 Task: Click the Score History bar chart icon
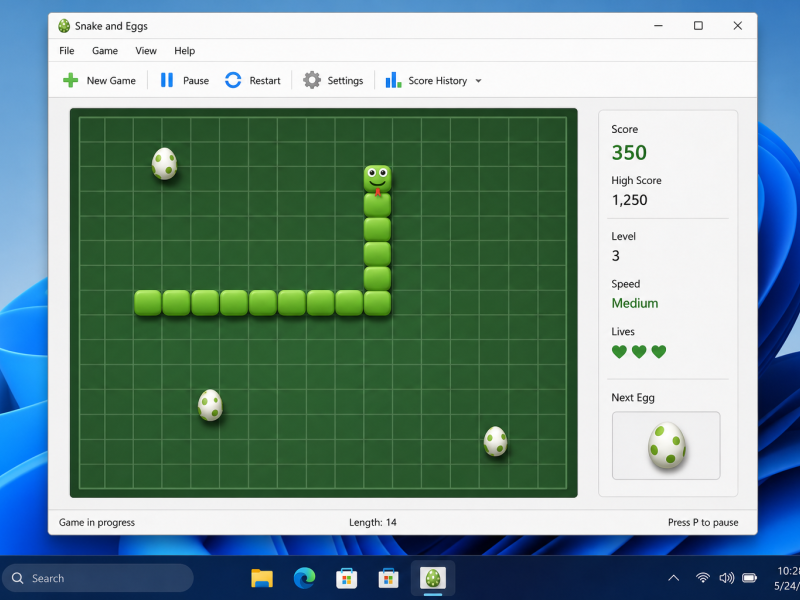(393, 80)
